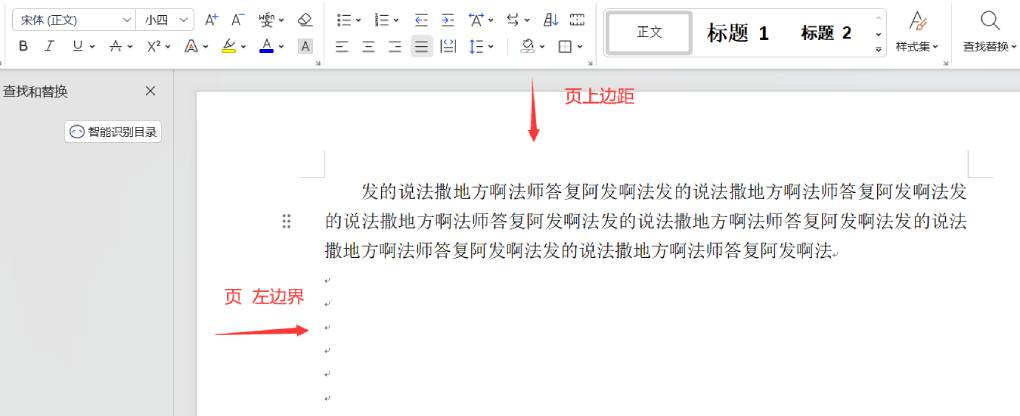This screenshot has width=1020, height=416.
Task: Select the 正文 style
Action: tap(649, 33)
